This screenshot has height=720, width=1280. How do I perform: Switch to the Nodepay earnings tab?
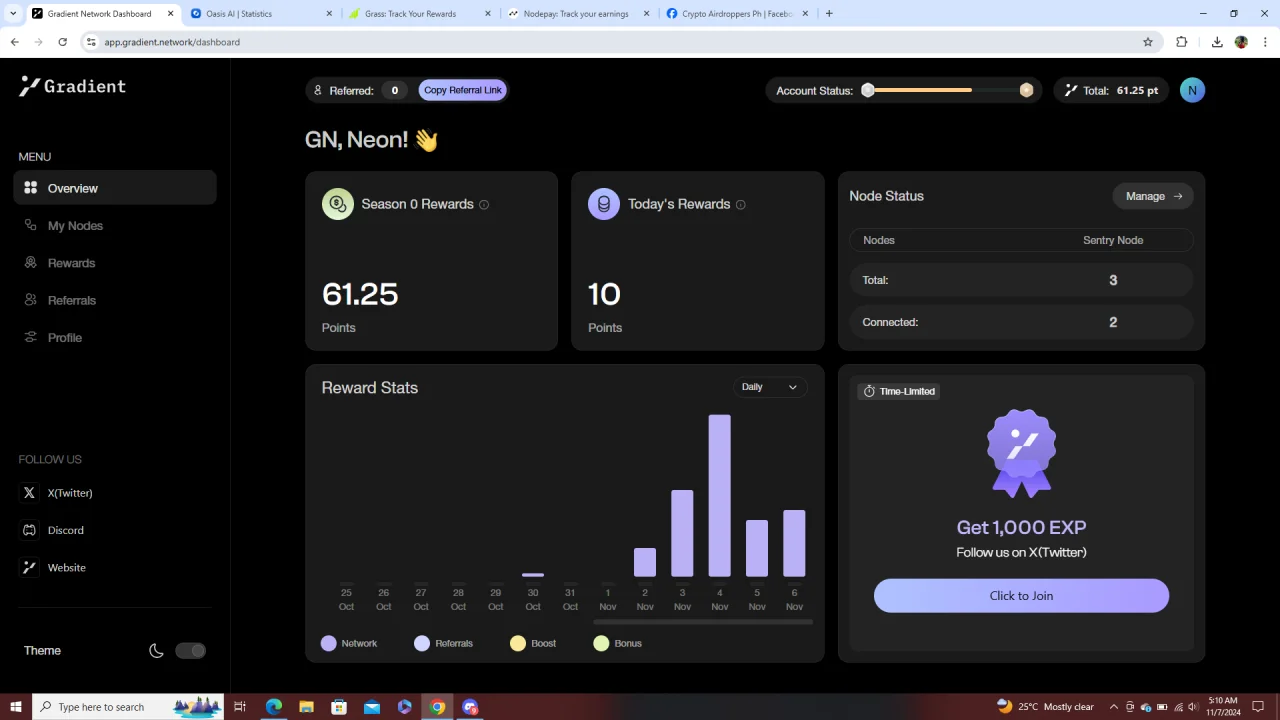[x=577, y=14]
